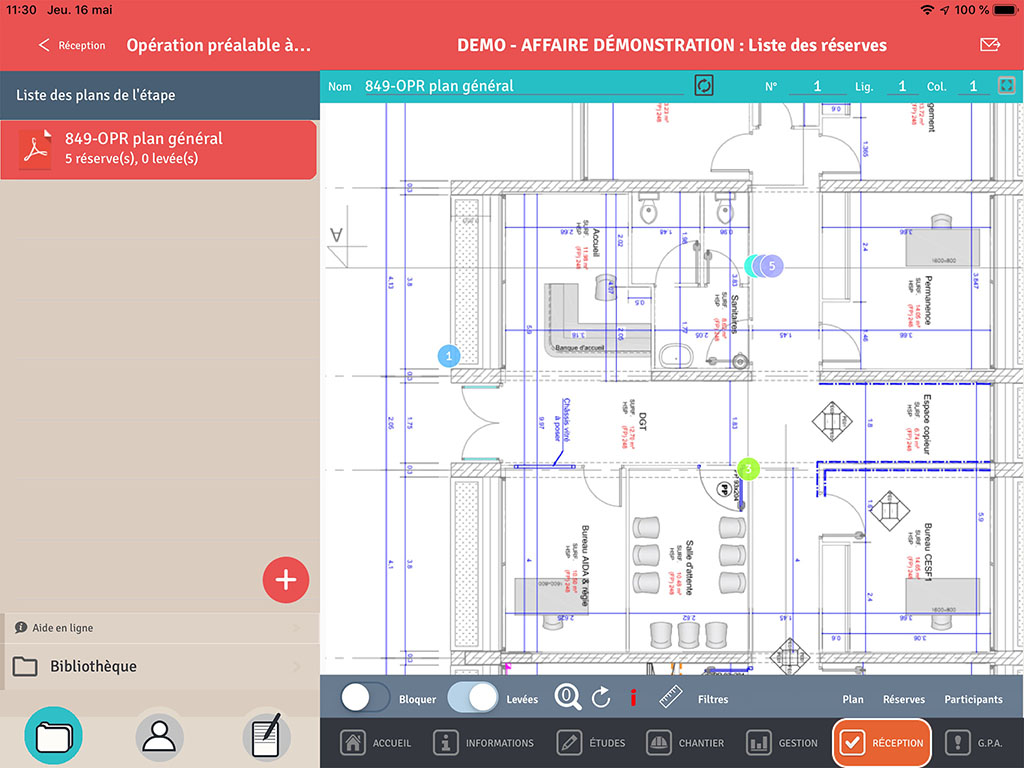Click the refresh icon beside plan name
The width and height of the screenshot is (1024, 768).
coord(703,86)
